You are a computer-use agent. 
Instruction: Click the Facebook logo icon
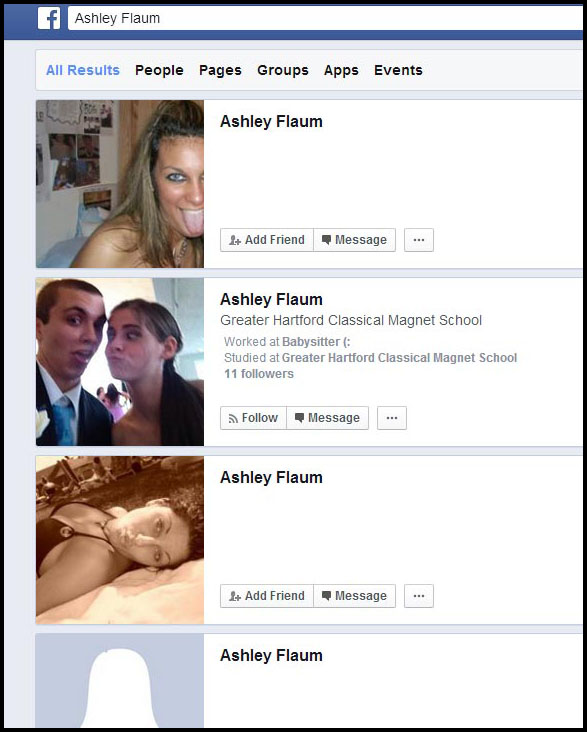pyautogui.click(x=49, y=19)
